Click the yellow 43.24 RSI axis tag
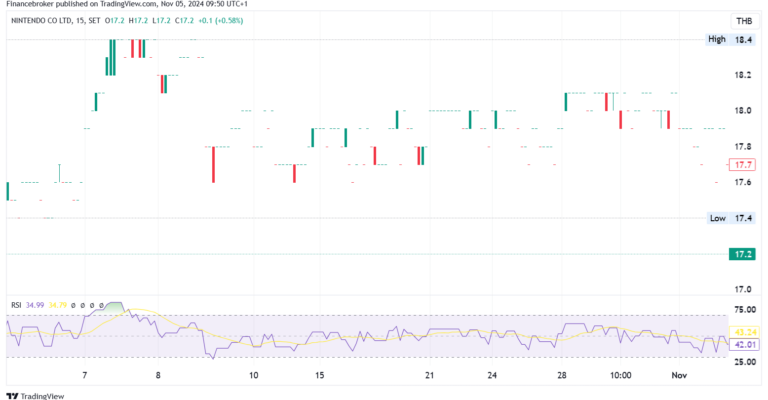The width and height of the screenshot is (768, 400). pyautogui.click(x=744, y=332)
